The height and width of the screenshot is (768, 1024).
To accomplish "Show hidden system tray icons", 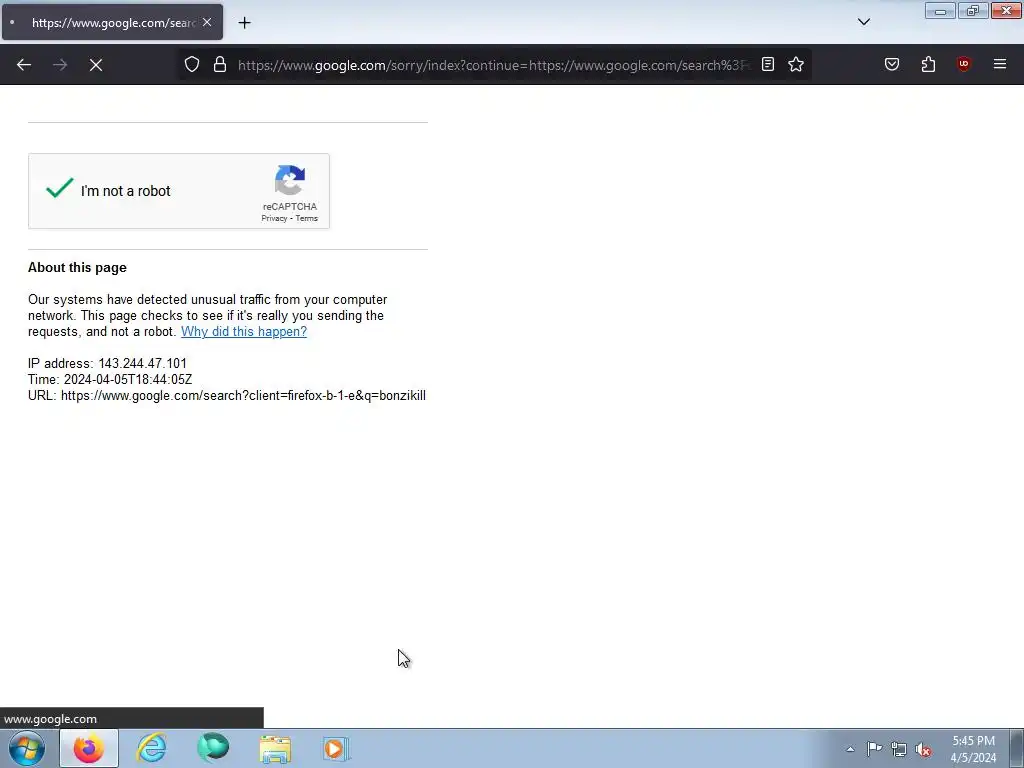I will (850, 749).
